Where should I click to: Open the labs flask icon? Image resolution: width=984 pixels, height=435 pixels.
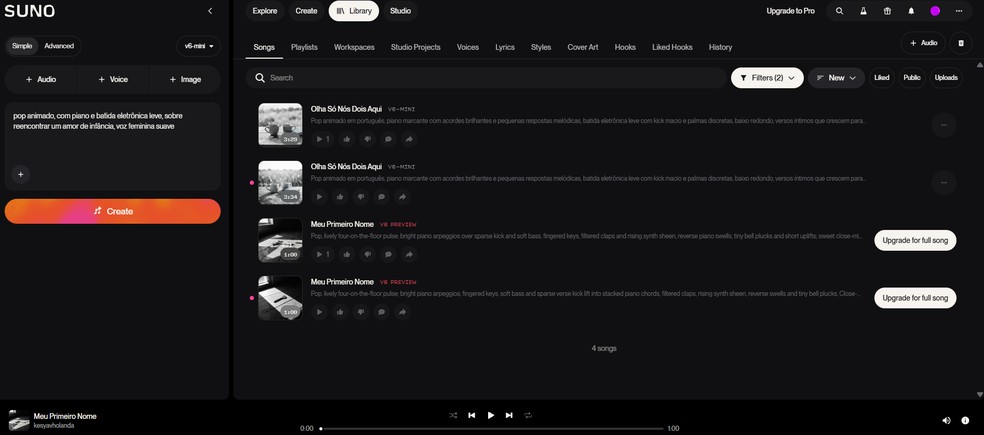[x=863, y=11]
